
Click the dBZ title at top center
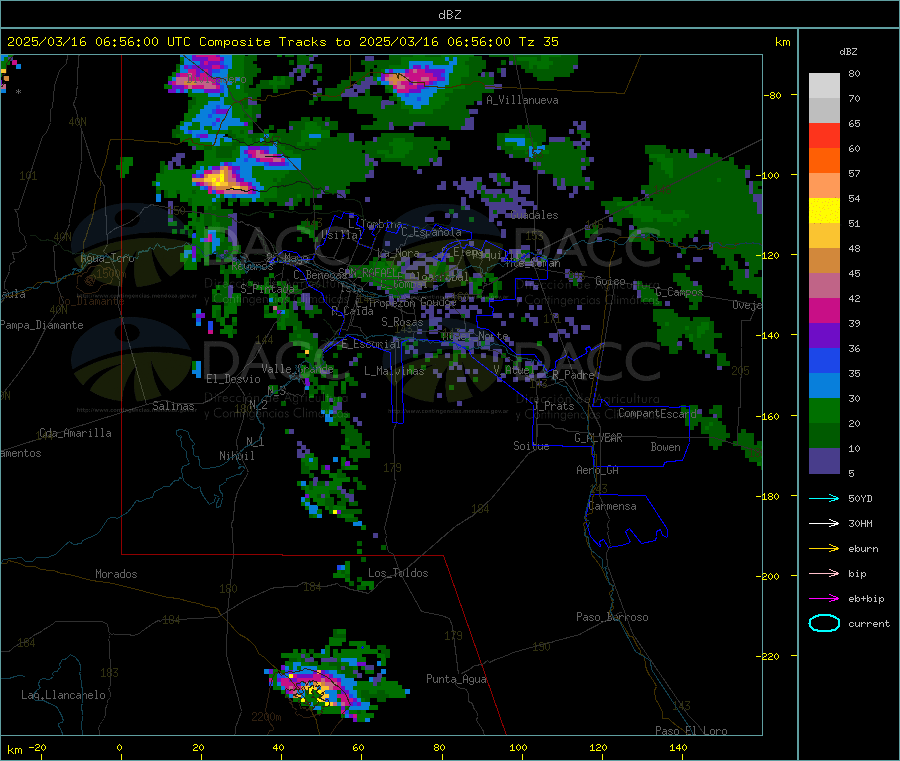click(x=449, y=14)
